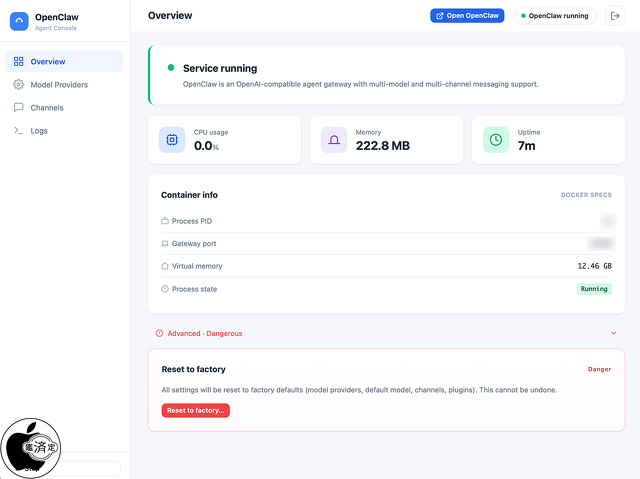Click the 222.8 MB memory value
This screenshot has width=640, height=479.
pos(382,146)
